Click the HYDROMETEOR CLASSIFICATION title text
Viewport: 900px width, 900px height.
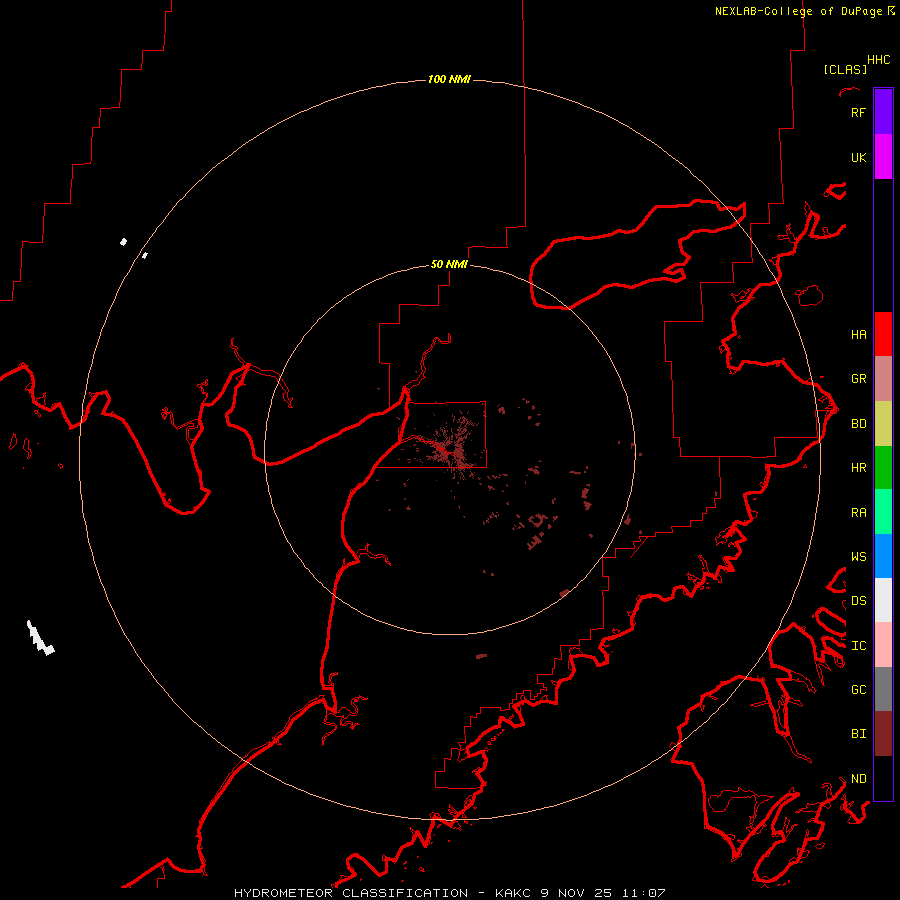[x=351, y=893]
